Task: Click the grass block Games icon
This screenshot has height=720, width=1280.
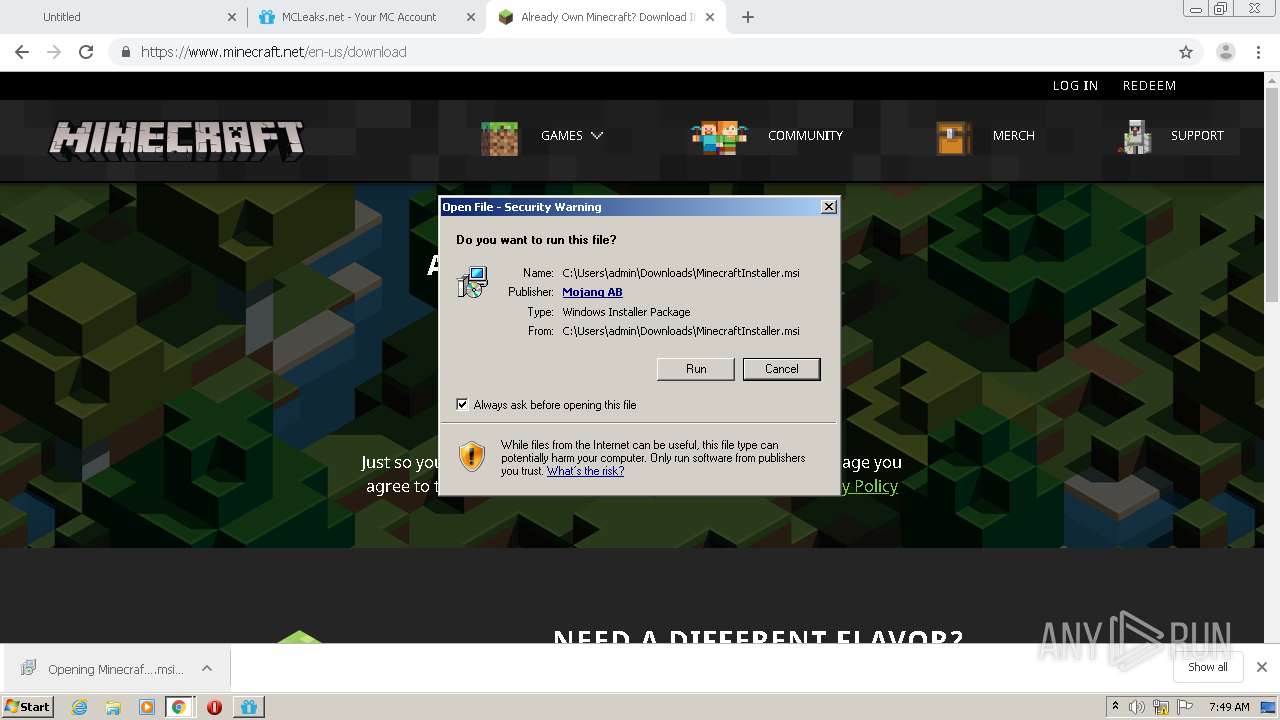Action: click(500, 138)
